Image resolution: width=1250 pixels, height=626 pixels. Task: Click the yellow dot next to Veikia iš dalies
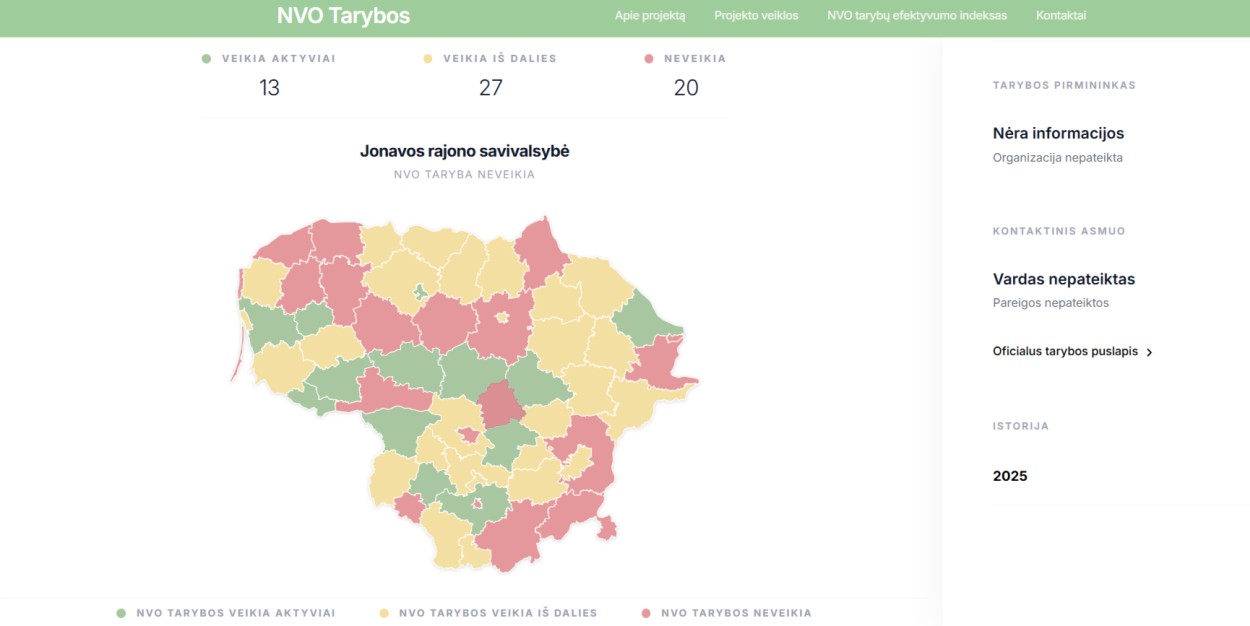pyautogui.click(x=428, y=59)
